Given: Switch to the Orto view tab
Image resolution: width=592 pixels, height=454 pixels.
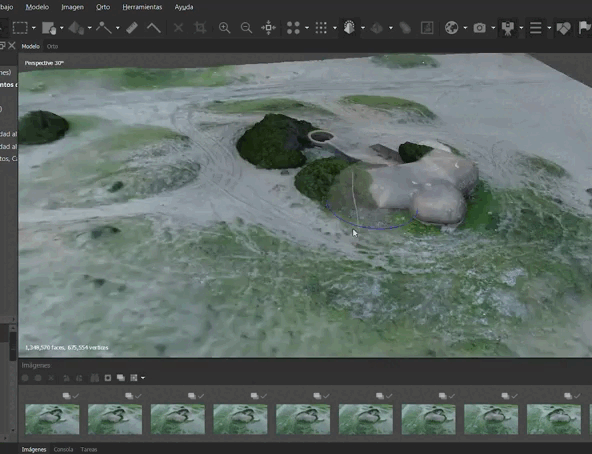Looking at the screenshot, I should [x=52, y=46].
